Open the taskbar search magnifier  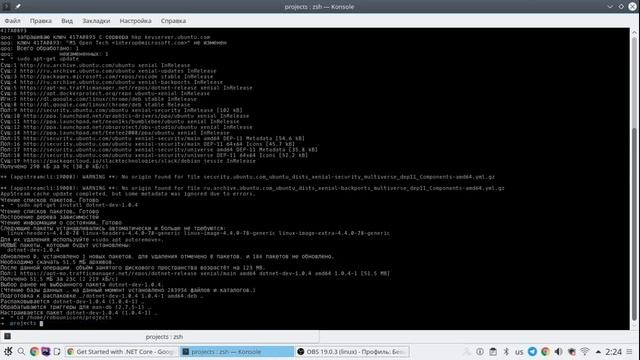(x=21, y=351)
